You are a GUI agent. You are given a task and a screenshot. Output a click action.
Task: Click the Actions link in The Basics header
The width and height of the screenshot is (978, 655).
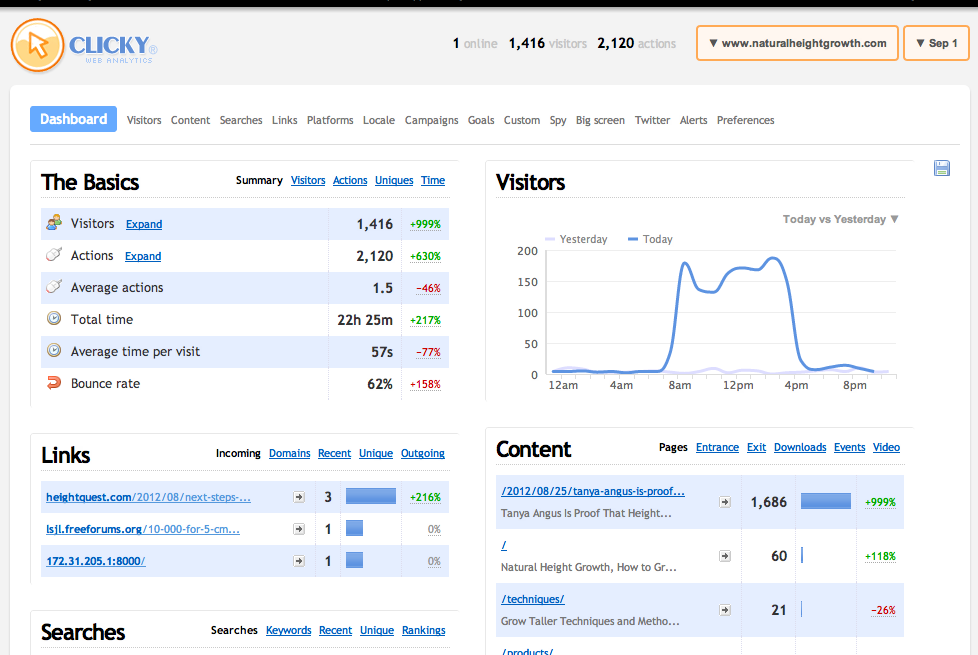click(350, 180)
